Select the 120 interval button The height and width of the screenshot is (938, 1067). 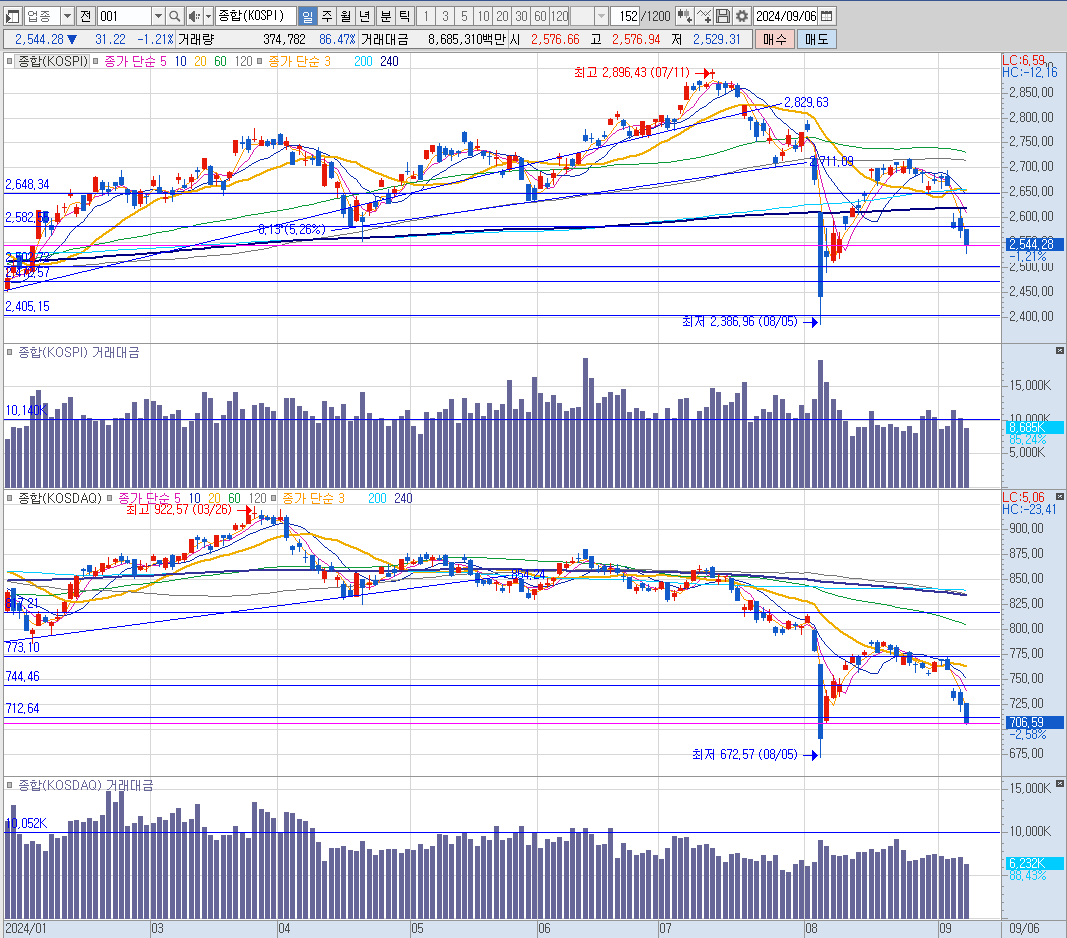coord(559,16)
